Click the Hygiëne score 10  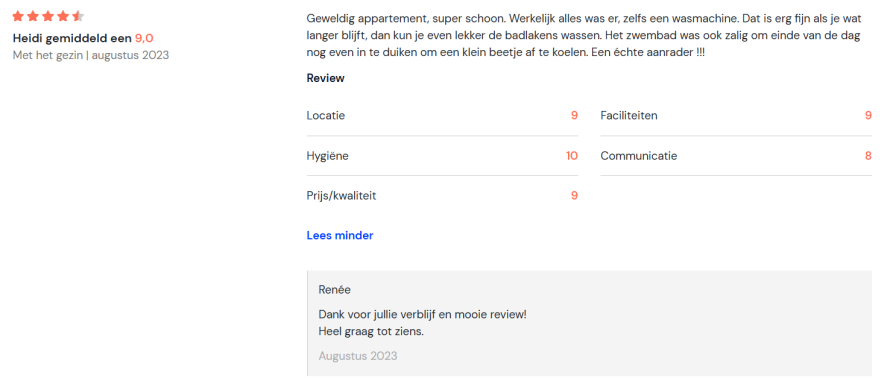point(572,156)
